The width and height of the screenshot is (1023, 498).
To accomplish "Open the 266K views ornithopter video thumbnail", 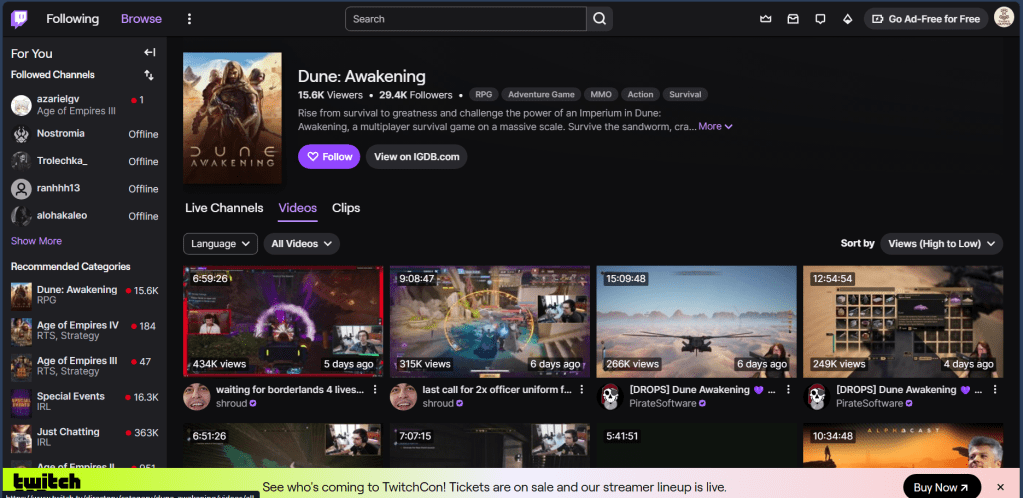I will point(696,321).
